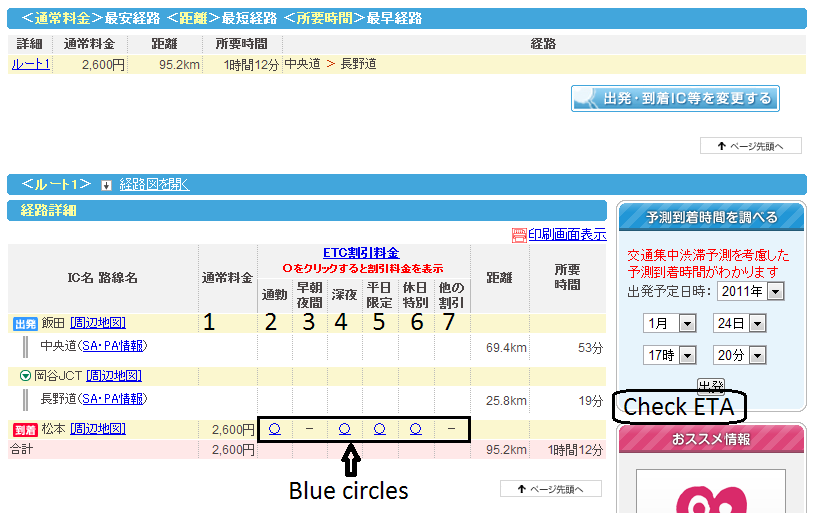Click the 平日限定 discount blue circle
The width and height of the screenshot is (814, 513).
[x=379, y=429]
